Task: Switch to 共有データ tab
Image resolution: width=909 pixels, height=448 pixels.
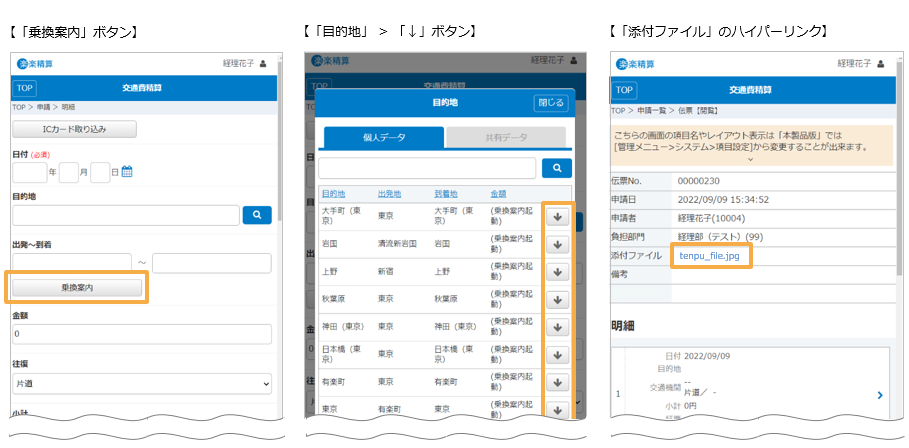Action: tap(505, 137)
